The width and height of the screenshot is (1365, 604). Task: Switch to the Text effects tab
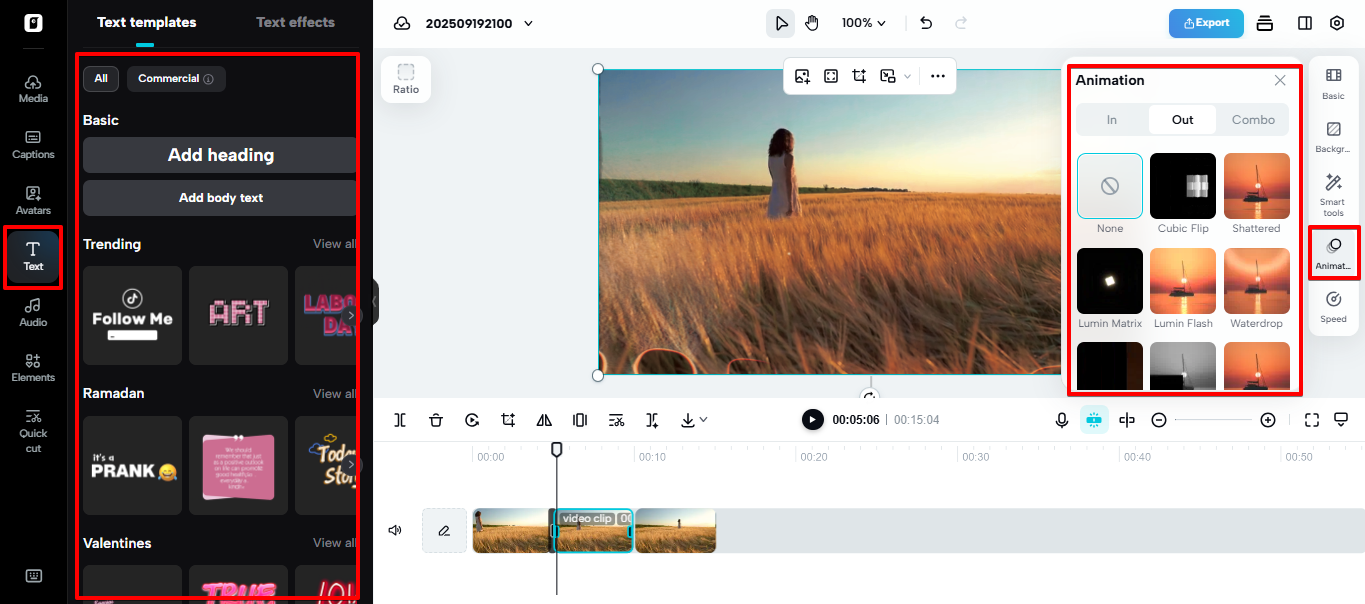point(295,22)
